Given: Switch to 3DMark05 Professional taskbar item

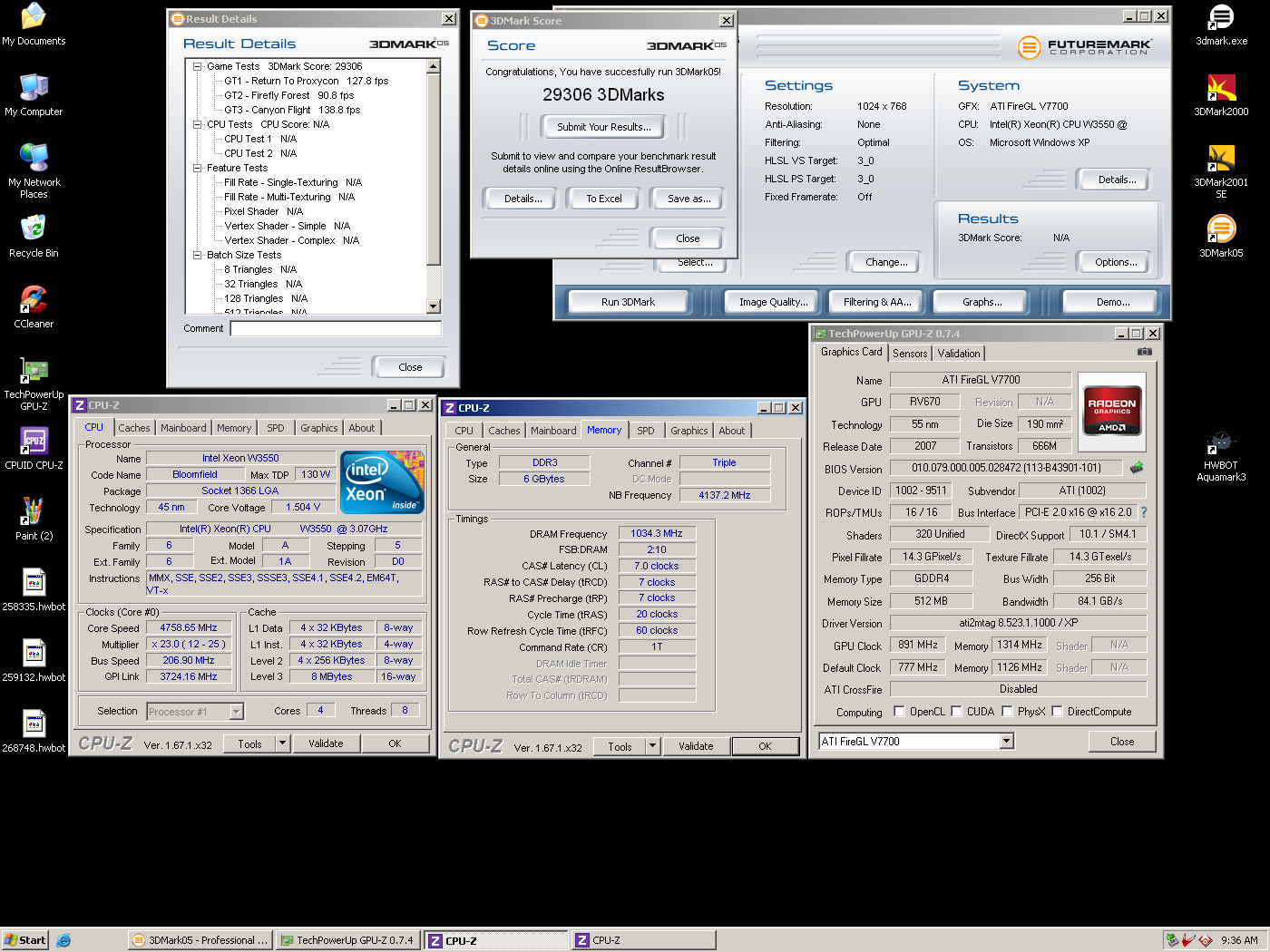Looking at the screenshot, I should pos(200,940).
